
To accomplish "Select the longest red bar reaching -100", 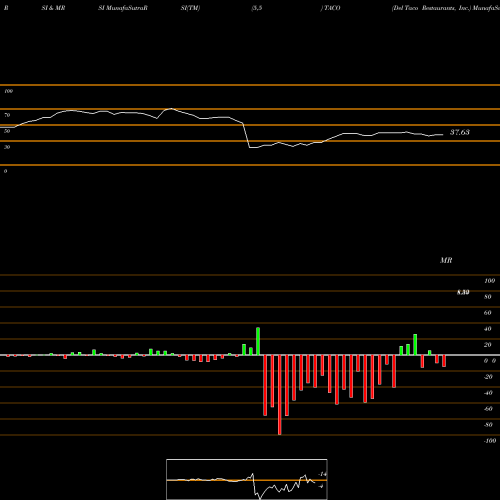I will click(279, 395).
